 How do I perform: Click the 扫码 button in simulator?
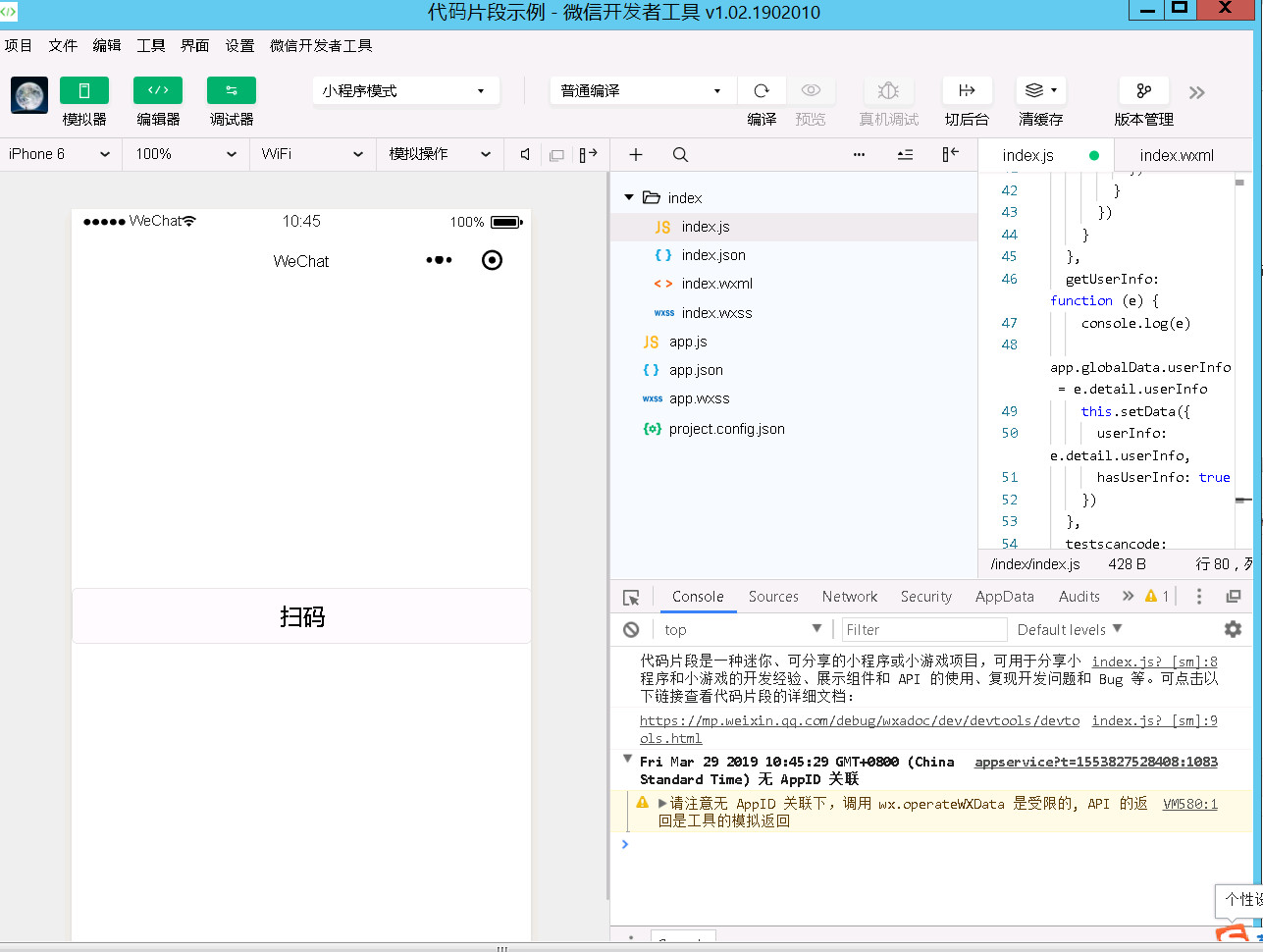pyautogui.click(x=301, y=616)
